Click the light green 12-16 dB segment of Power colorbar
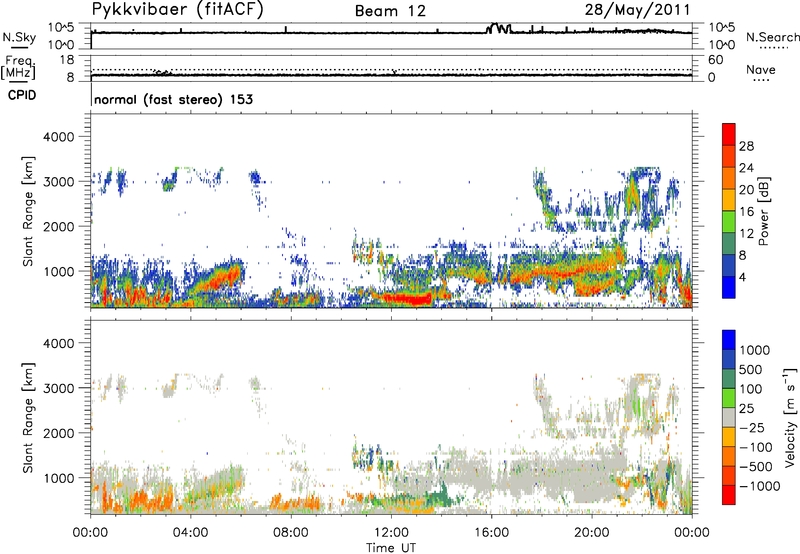 pyautogui.click(x=729, y=221)
